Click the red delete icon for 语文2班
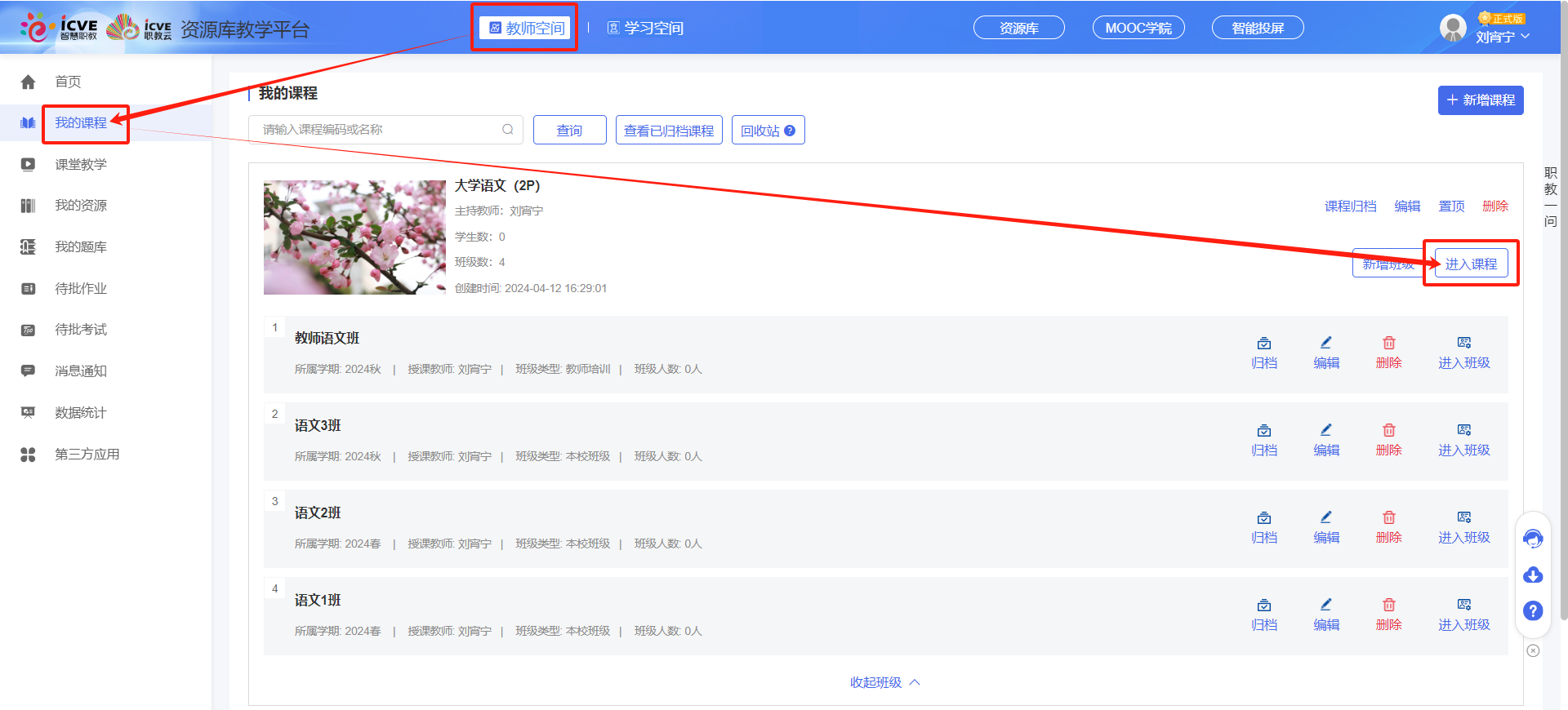This screenshot has height=710, width=1568. pyautogui.click(x=1388, y=517)
